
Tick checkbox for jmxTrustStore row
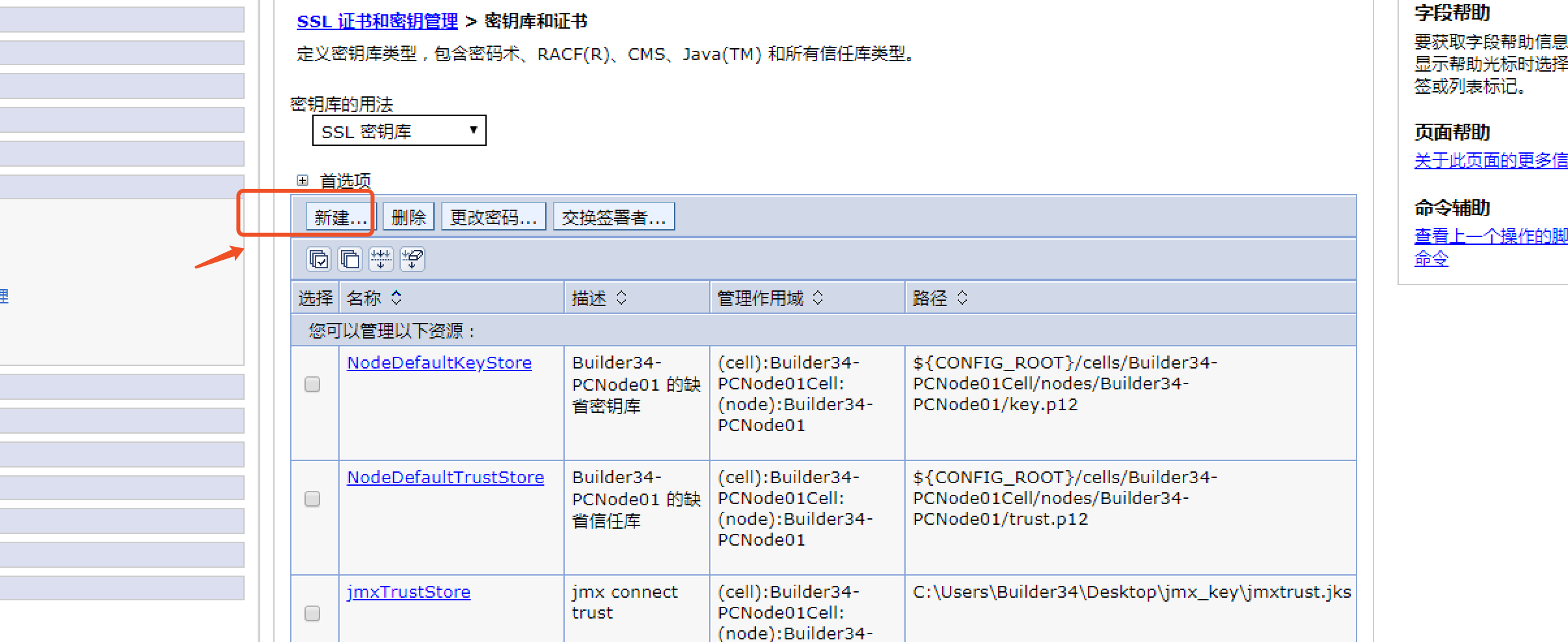point(312,613)
